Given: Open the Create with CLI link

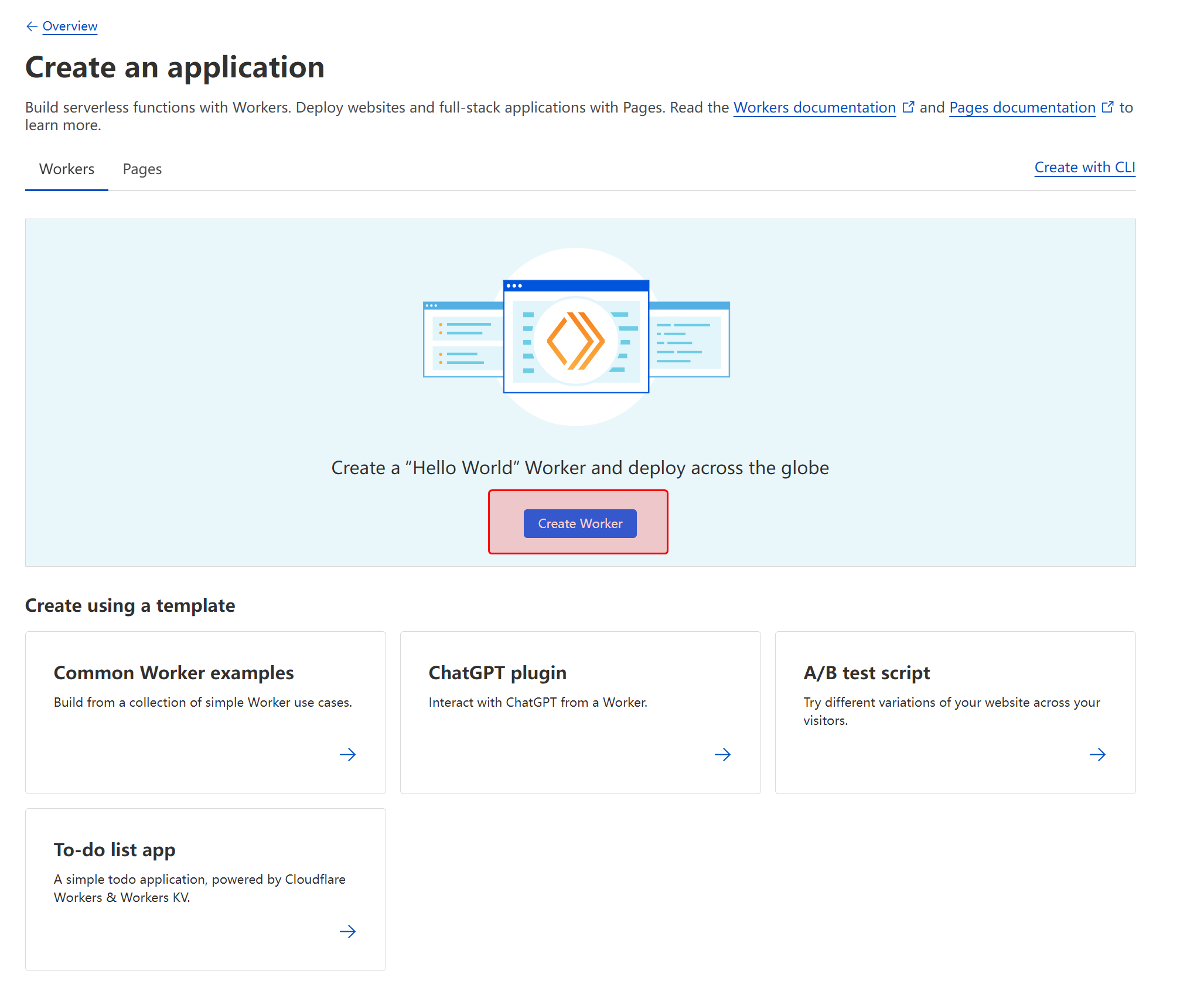Looking at the screenshot, I should pyautogui.click(x=1084, y=168).
